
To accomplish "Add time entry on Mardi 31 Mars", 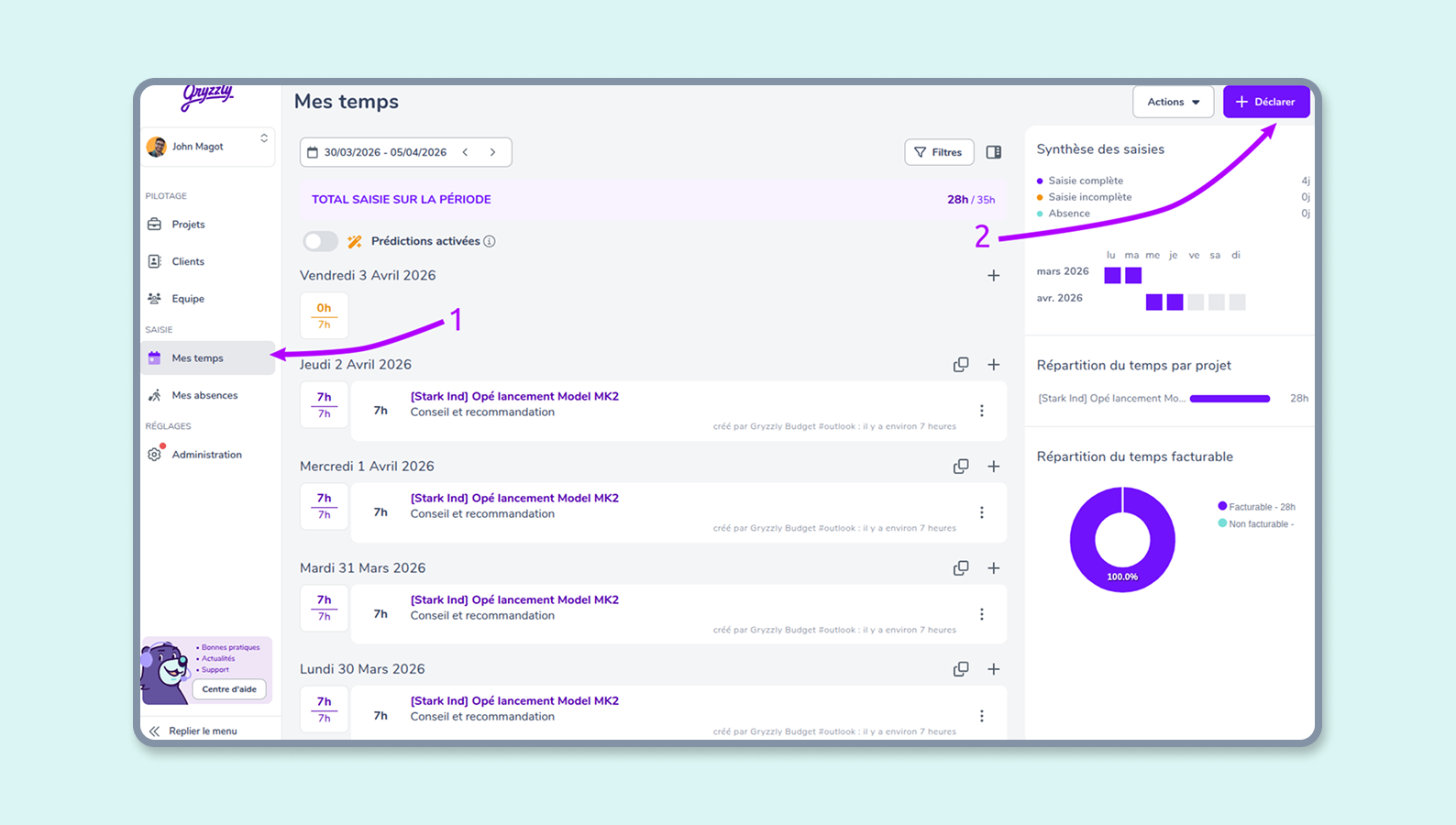I will [x=993, y=568].
